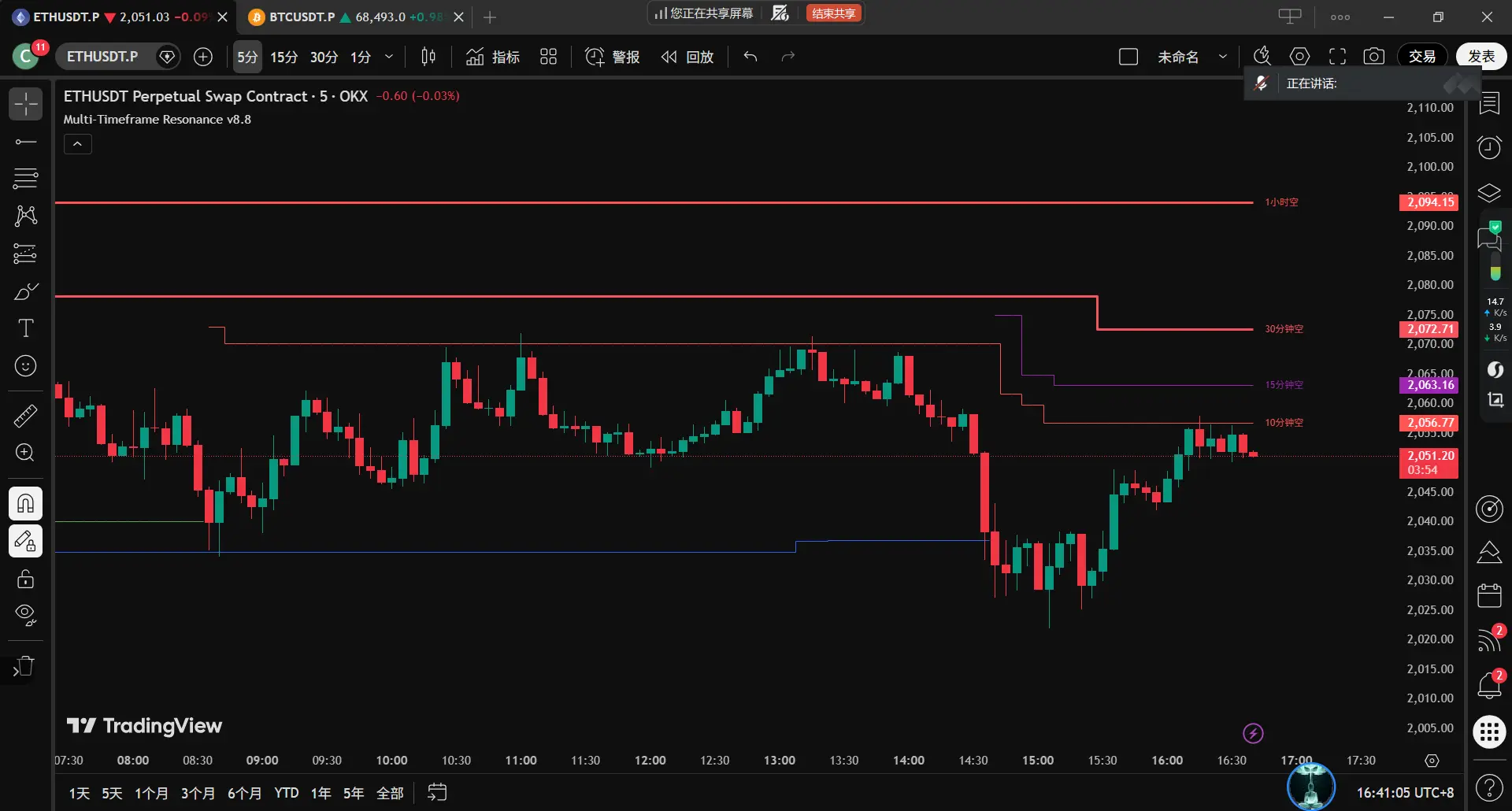Screen dimensions: 1512x811
Task: Open the help center question icon
Action: pos(1489,787)
